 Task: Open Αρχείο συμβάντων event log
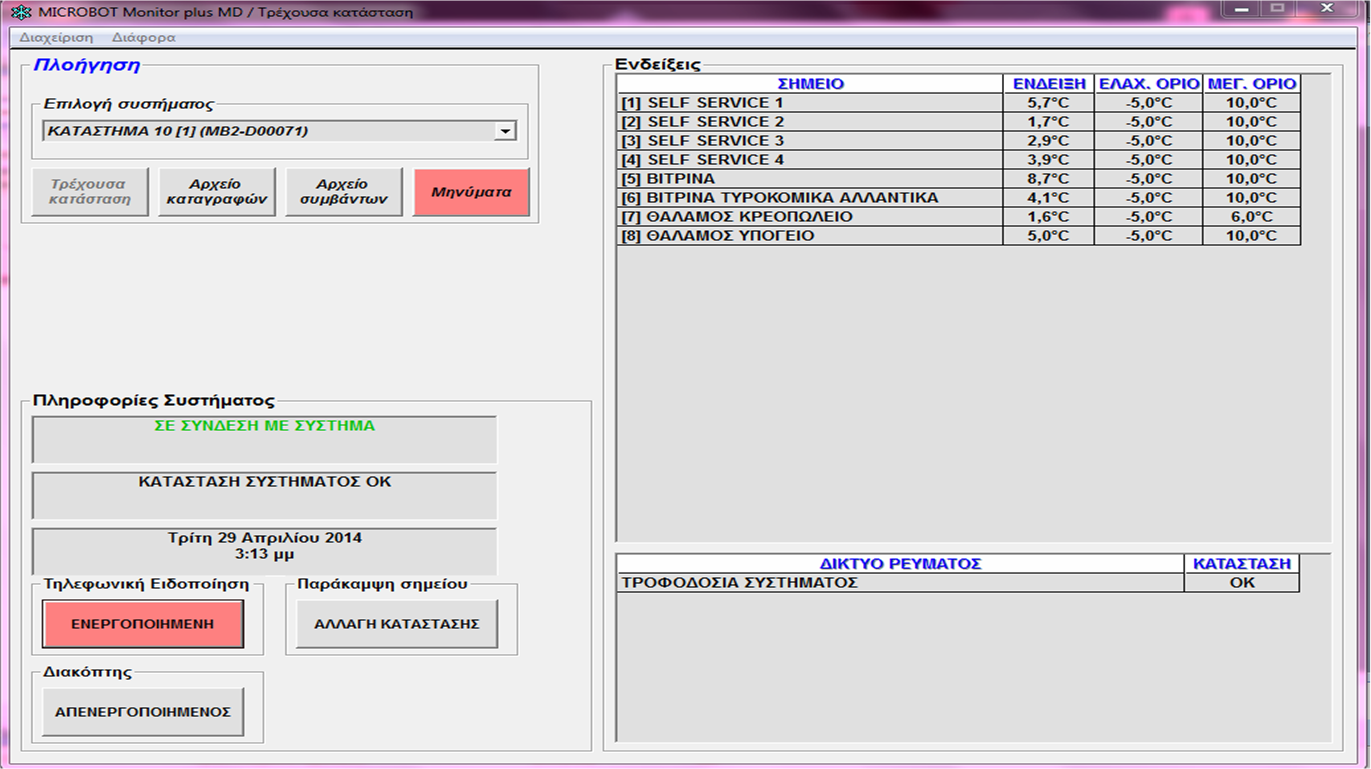(343, 191)
